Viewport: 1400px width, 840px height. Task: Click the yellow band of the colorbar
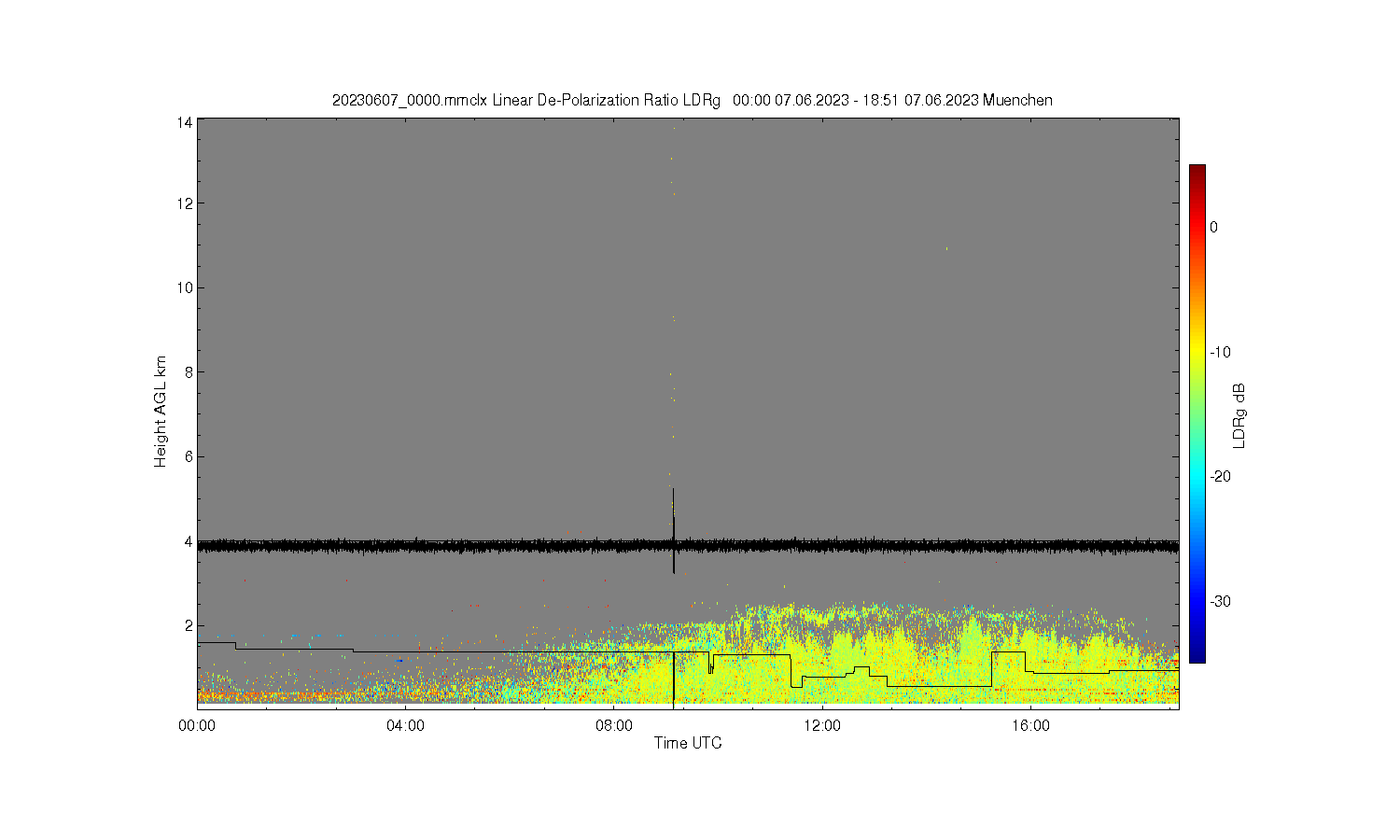pyautogui.click(x=1197, y=353)
